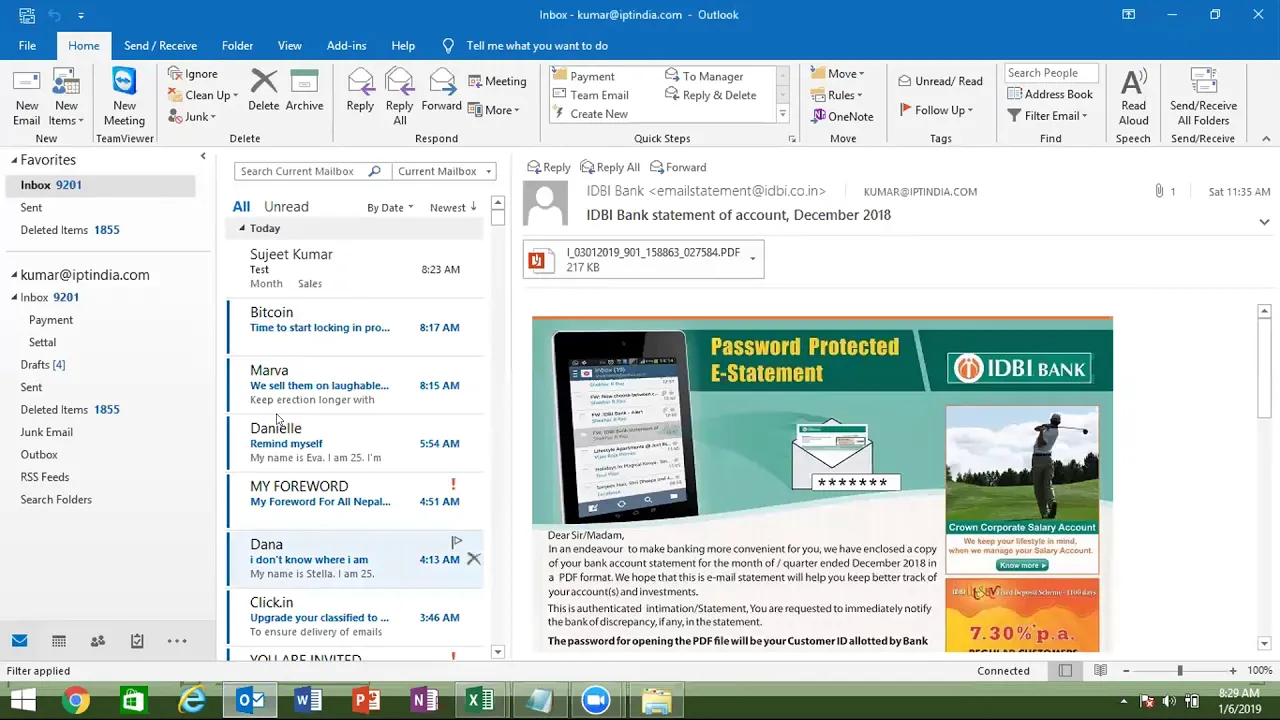
Task: Open the TeamViewer New Meeting button
Action: (124, 97)
